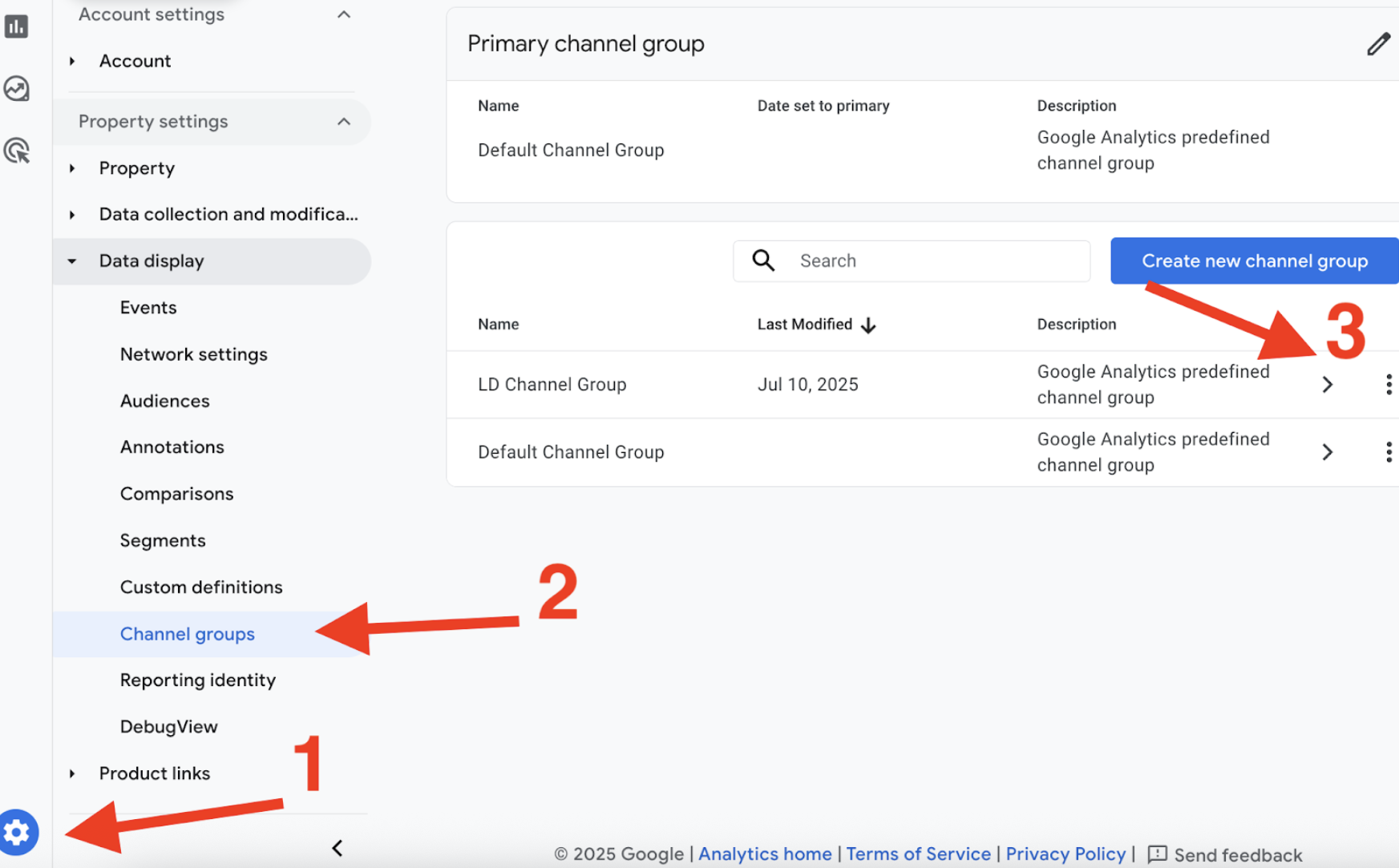This screenshot has height=868, width=1399.
Task: Open the Explore icon in left rail
Action: (17, 88)
